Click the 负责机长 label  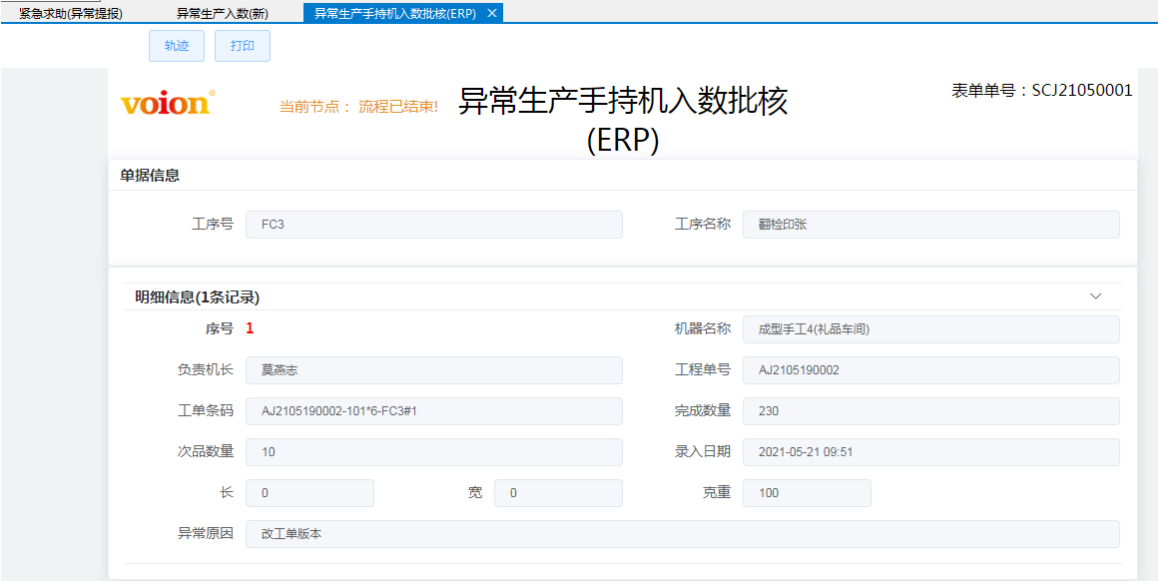click(x=205, y=371)
